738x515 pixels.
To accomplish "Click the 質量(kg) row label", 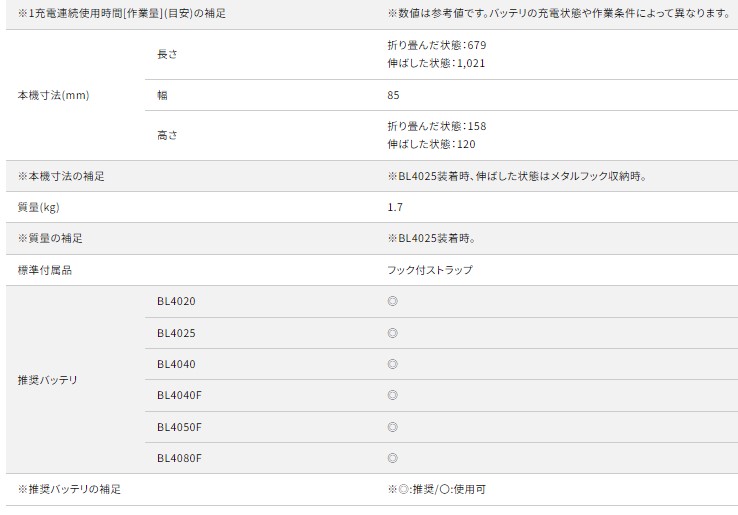I will 40,207.
